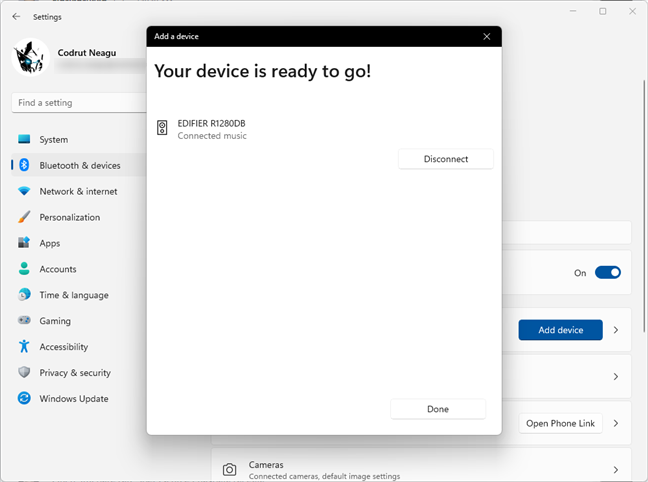Open Gaming settings category
The width and height of the screenshot is (648, 482).
click(79, 320)
